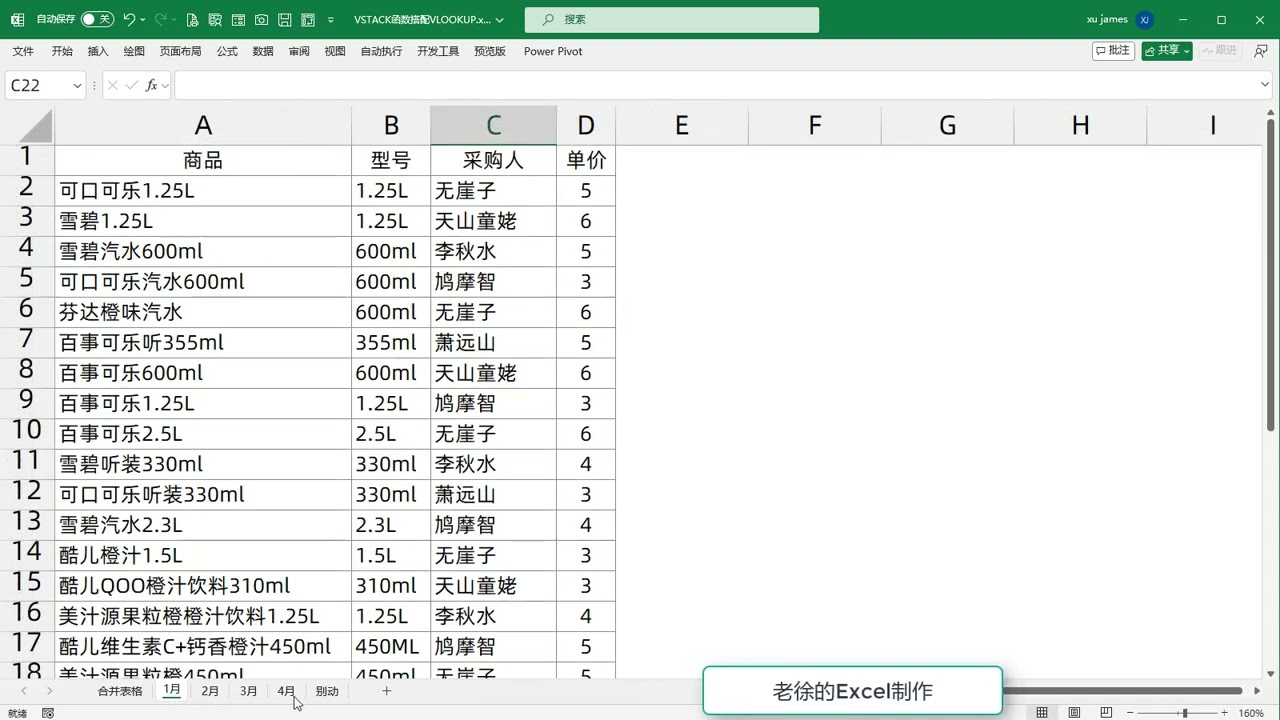Select row 5 header
Screen dimensions: 1280x720
pyautogui.click(x=27, y=279)
